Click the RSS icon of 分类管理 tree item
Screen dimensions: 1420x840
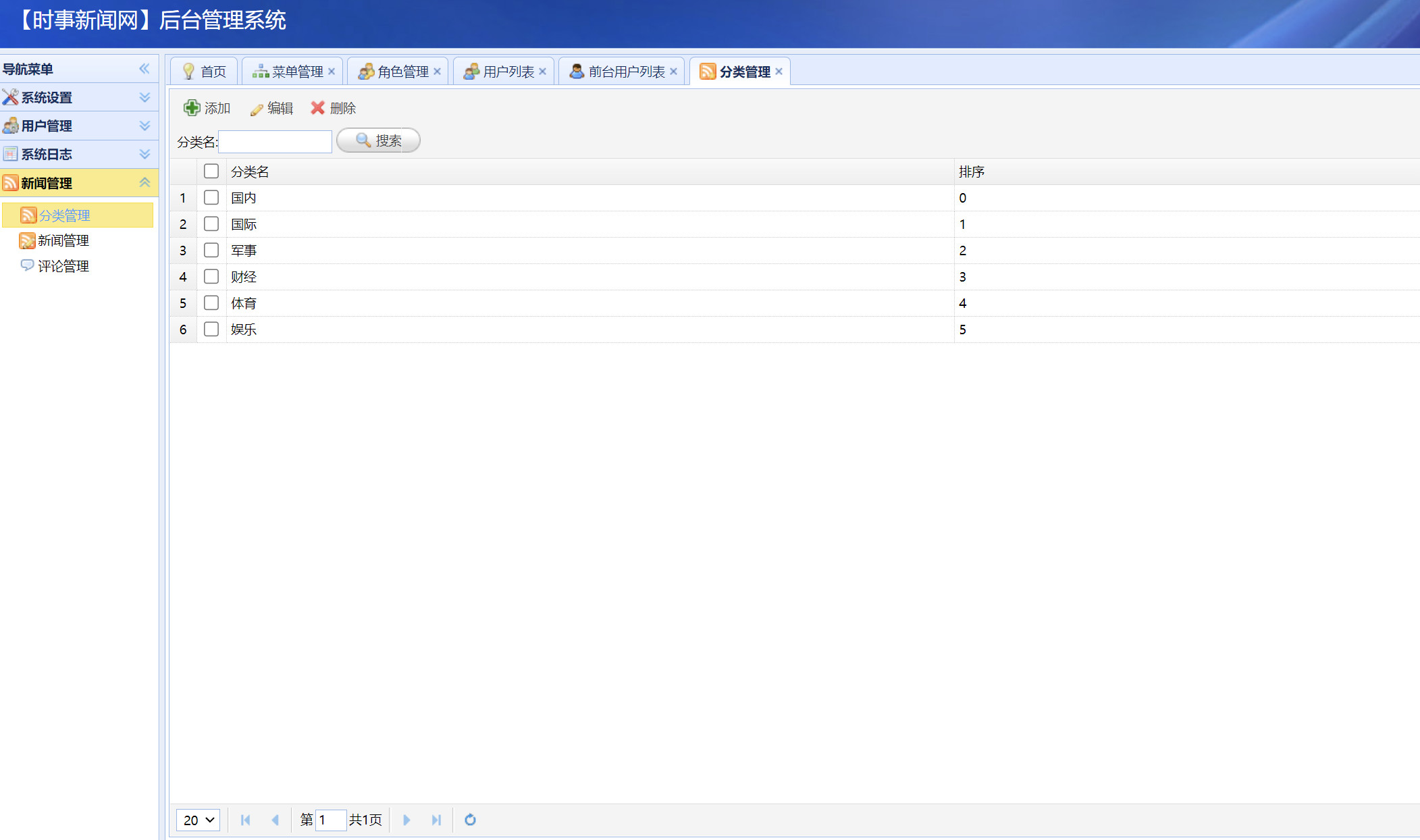pyautogui.click(x=28, y=215)
